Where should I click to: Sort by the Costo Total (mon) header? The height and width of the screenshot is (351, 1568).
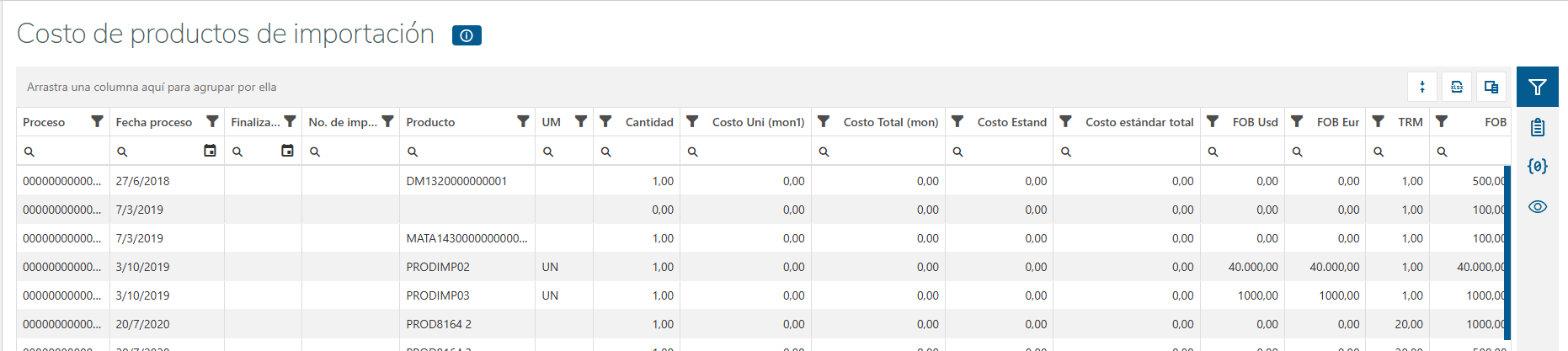click(890, 122)
